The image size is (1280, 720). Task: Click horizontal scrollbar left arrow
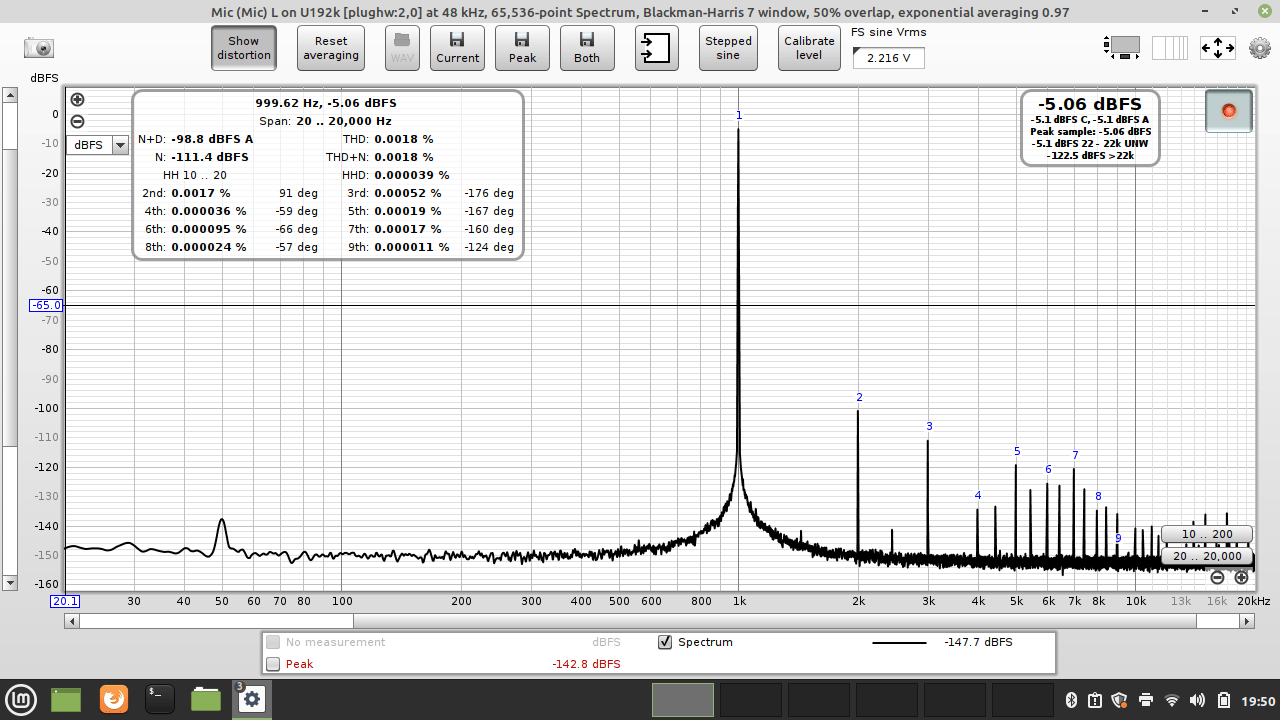click(x=71, y=621)
